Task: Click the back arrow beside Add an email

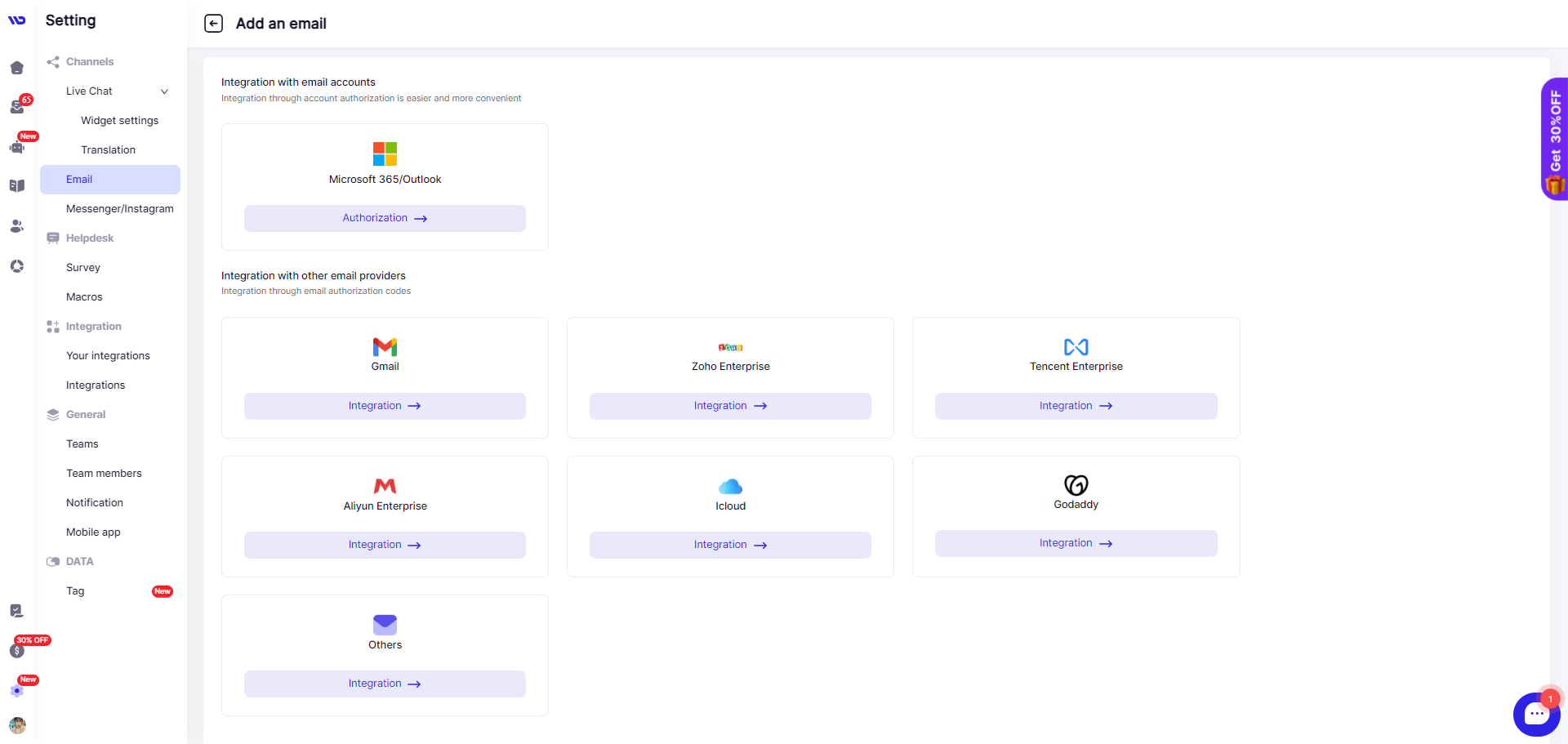Action: (x=213, y=24)
